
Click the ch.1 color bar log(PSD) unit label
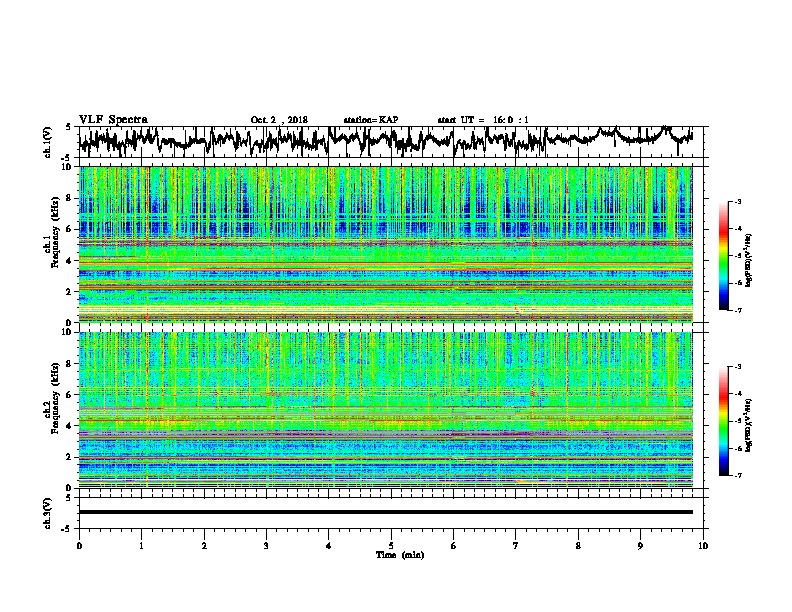(x=749, y=261)
